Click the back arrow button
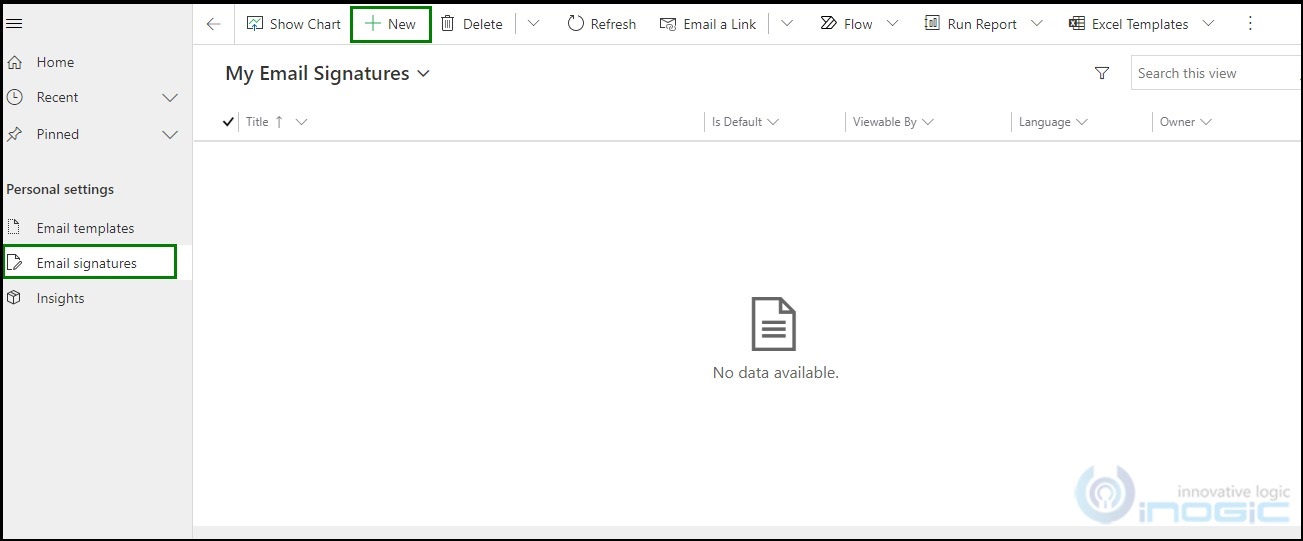 (213, 24)
